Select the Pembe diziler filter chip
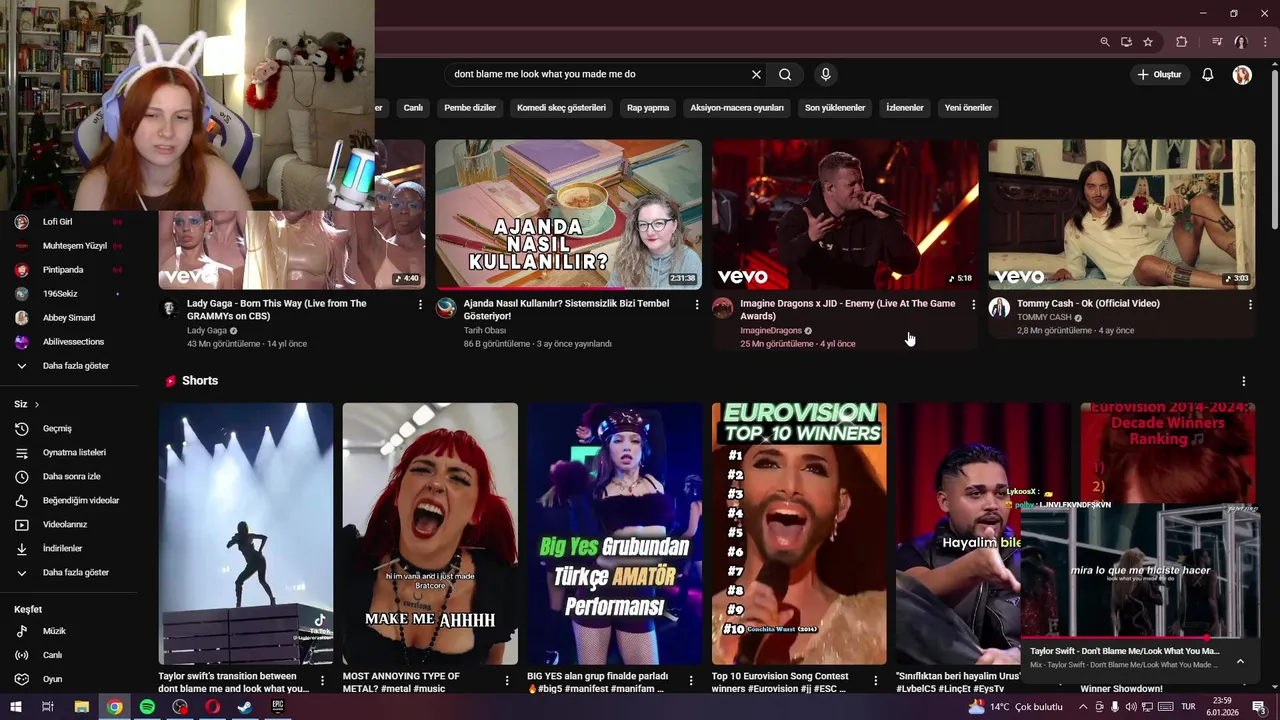Screen dimensions: 1280x720 [470, 108]
